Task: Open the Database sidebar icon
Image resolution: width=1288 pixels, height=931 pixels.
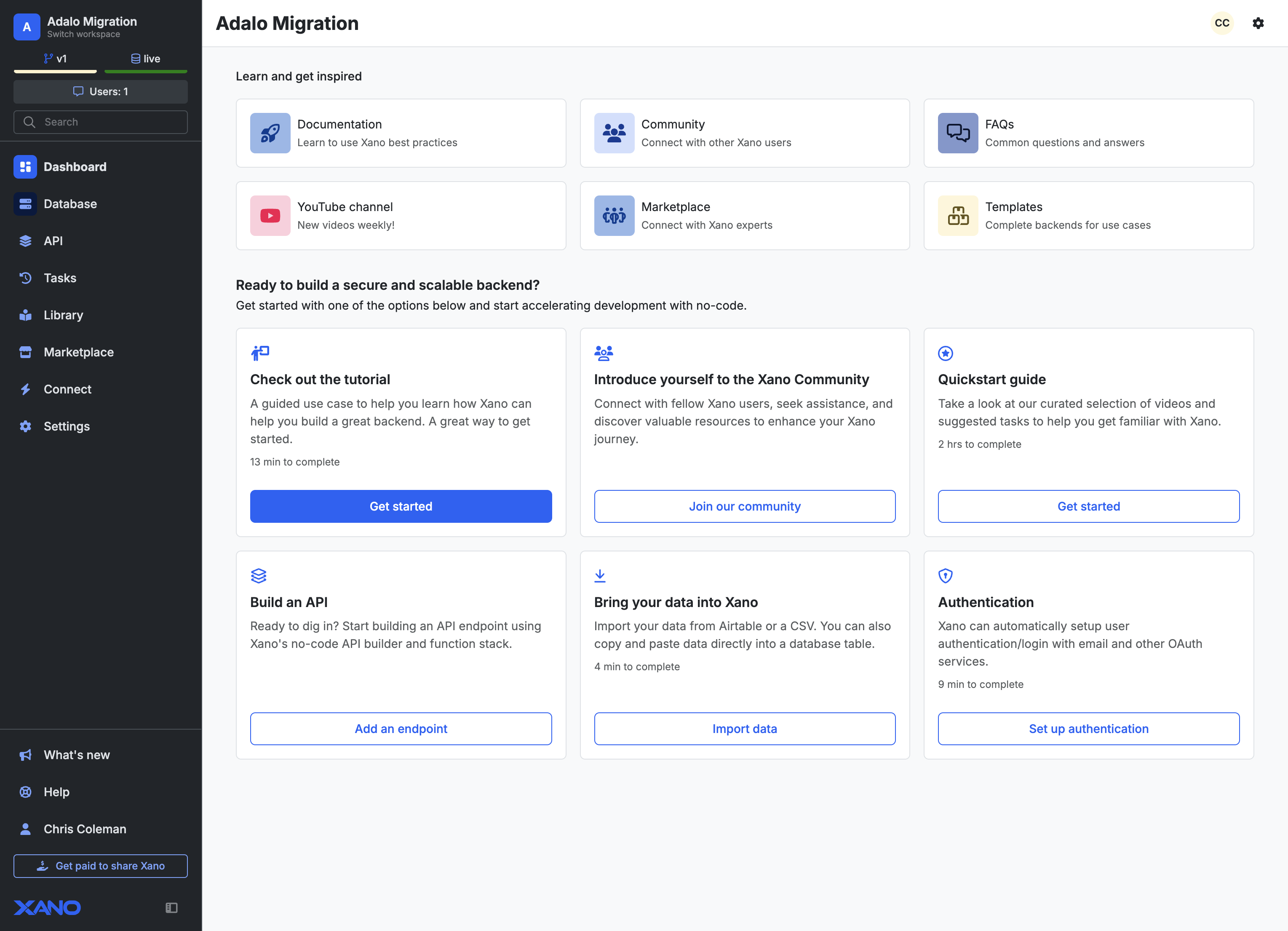Action: tap(26, 204)
